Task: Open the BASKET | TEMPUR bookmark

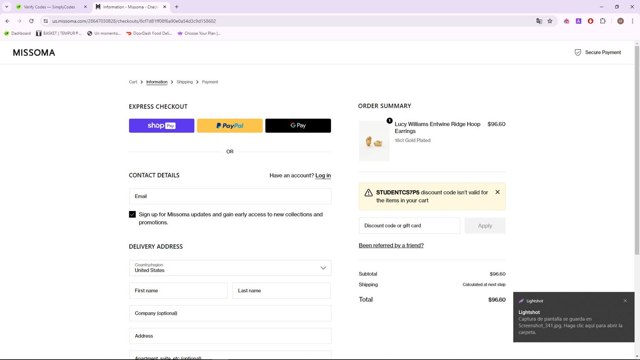Action: pos(58,33)
